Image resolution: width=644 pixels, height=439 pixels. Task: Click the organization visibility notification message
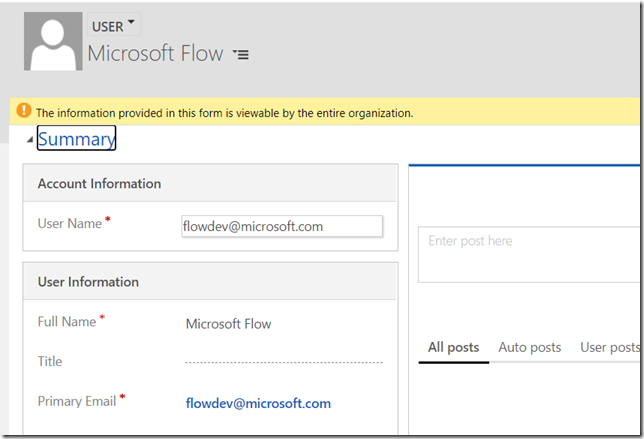coord(224,113)
